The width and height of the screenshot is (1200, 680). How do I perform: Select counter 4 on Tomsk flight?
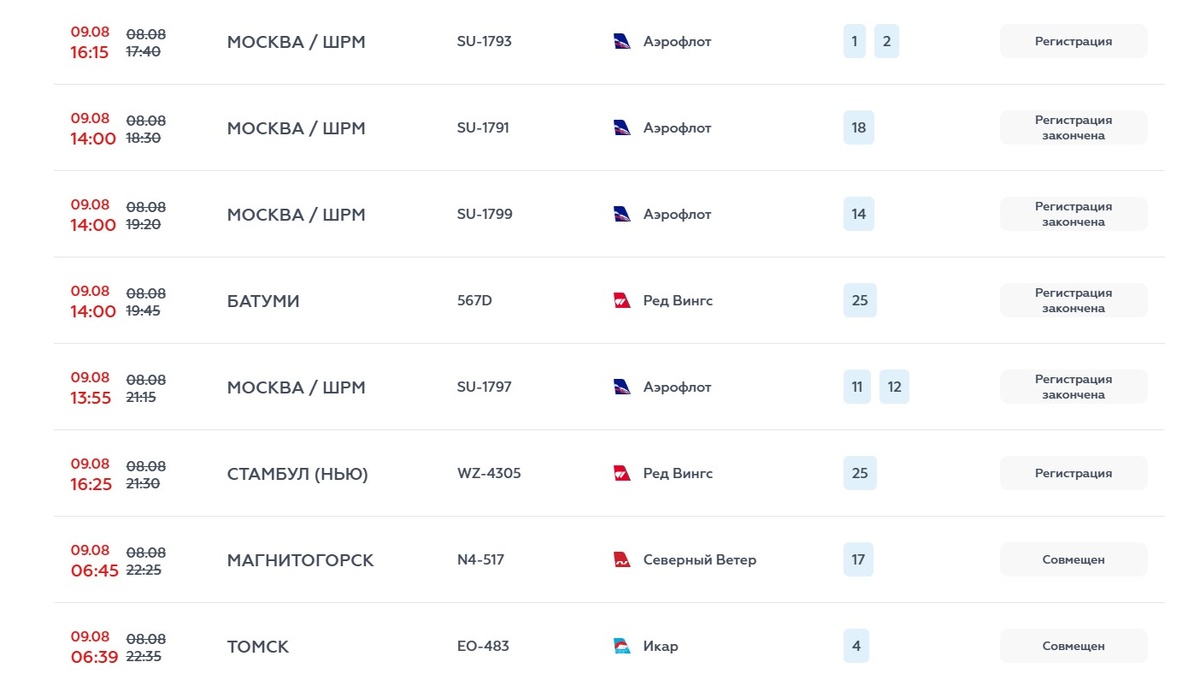856,646
